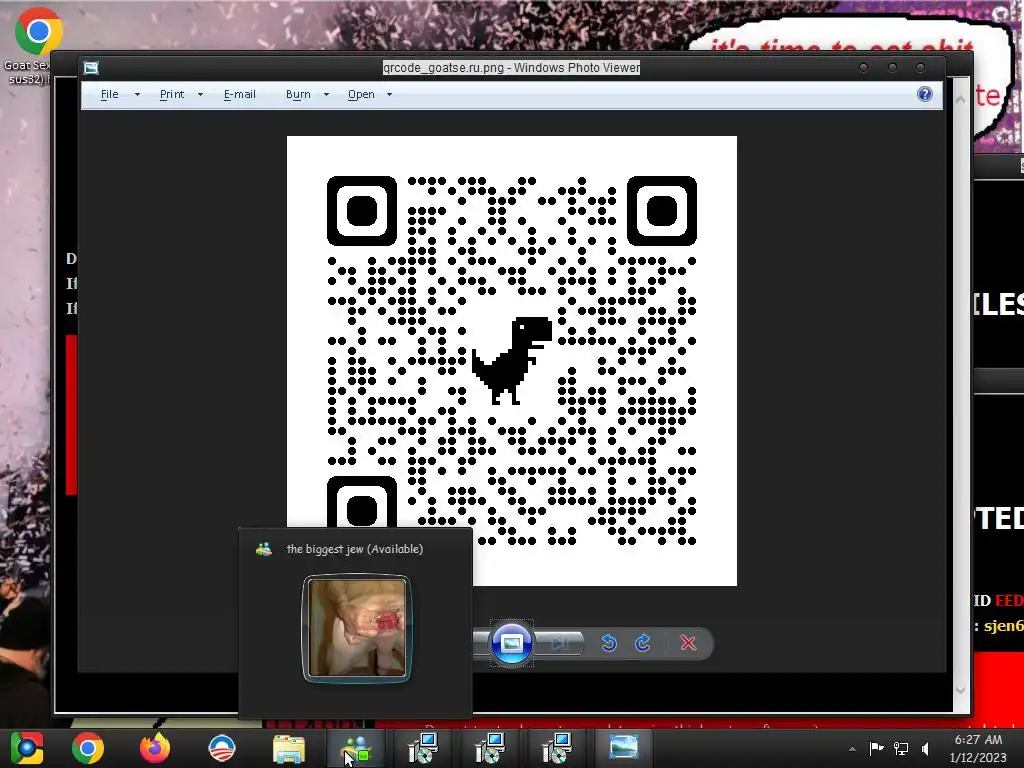Click the background window's vertical scrollbar down arrow
1024x768 pixels.
pyautogui.click(x=960, y=690)
